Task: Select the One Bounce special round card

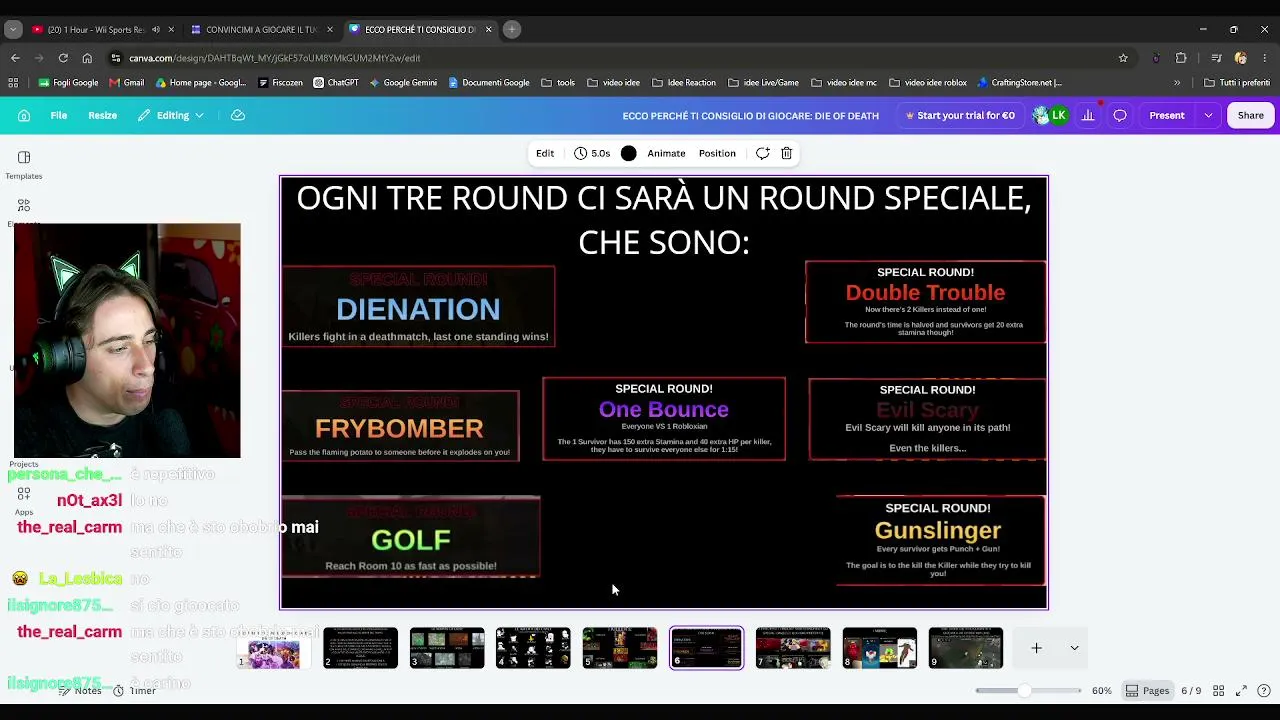Action: pos(664,419)
